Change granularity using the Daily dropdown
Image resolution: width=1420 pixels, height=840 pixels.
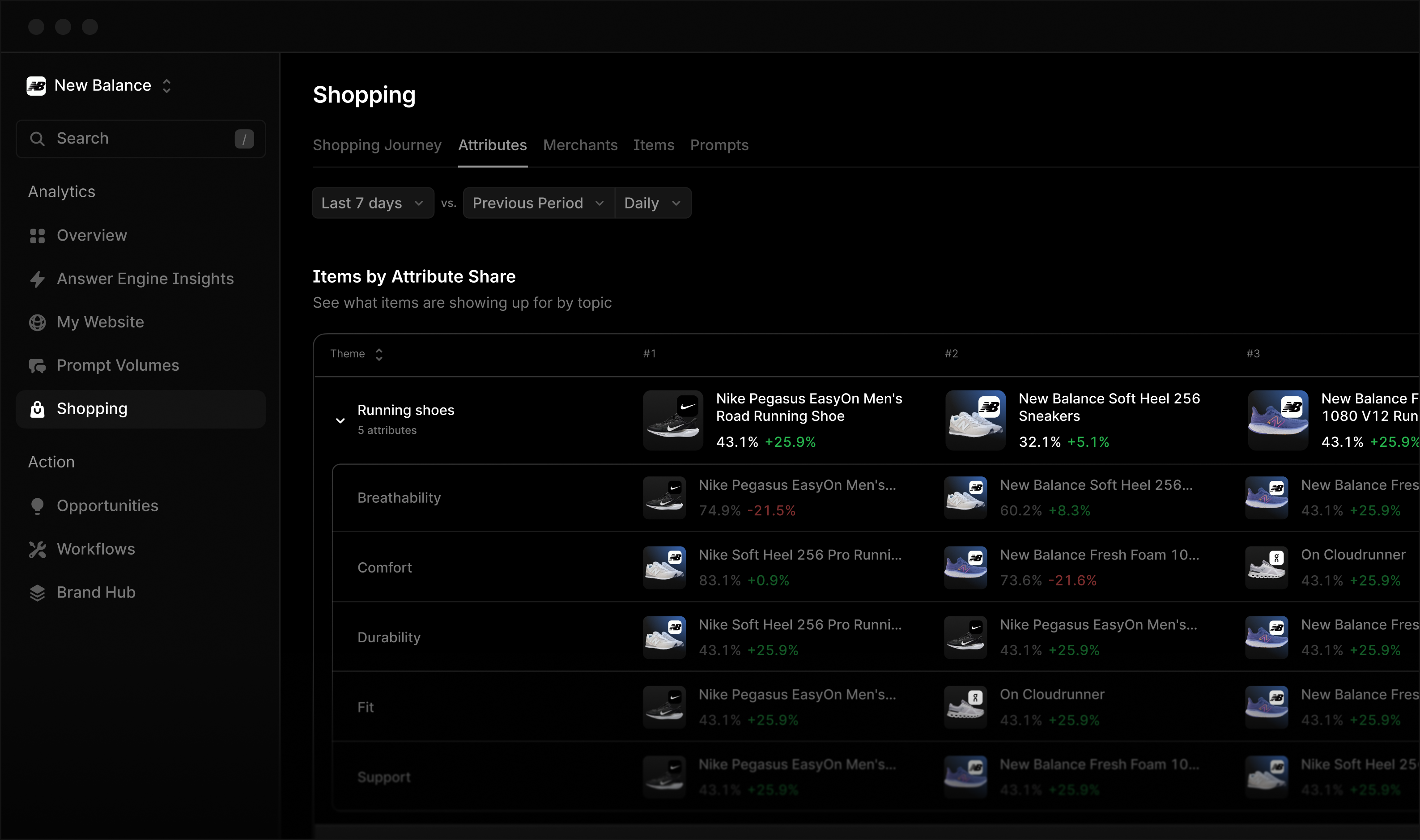click(x=652, y=203)
